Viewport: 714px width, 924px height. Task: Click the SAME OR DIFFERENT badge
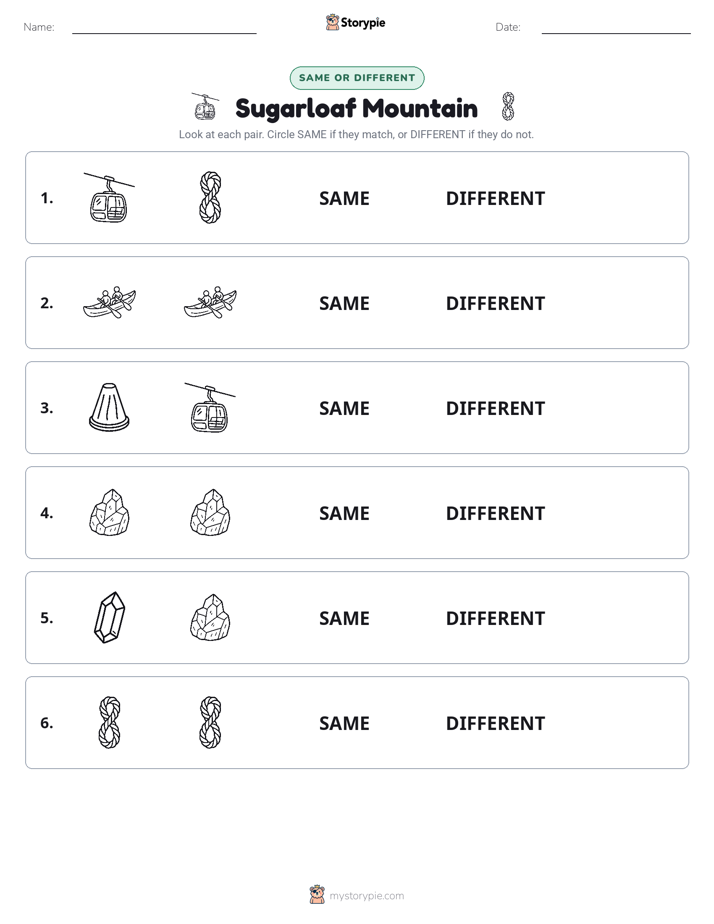click(357, 78)
